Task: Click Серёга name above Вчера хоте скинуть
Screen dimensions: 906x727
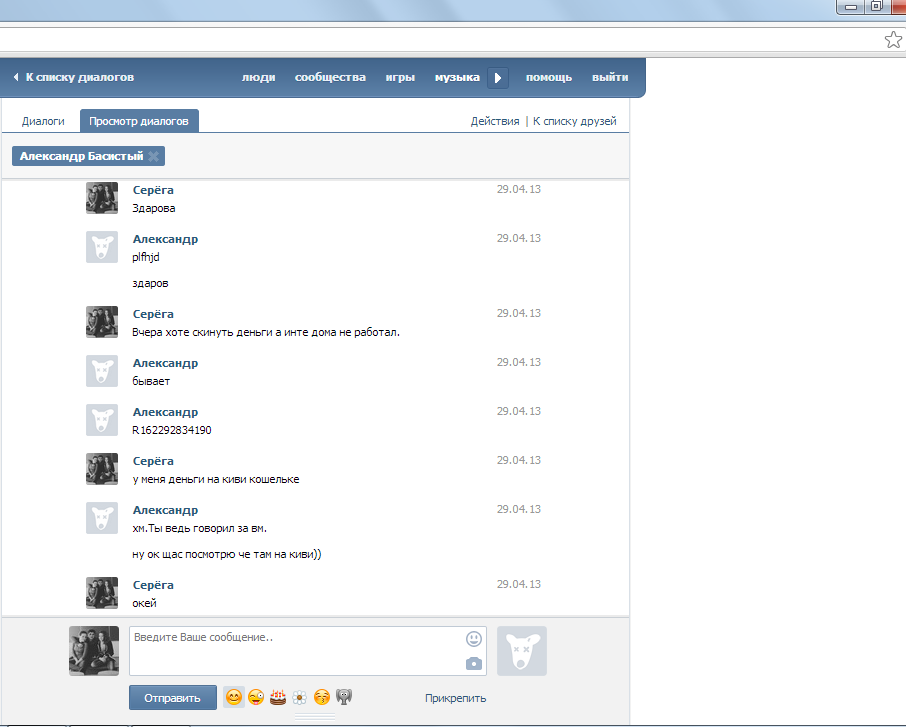Action: point(153,314)
